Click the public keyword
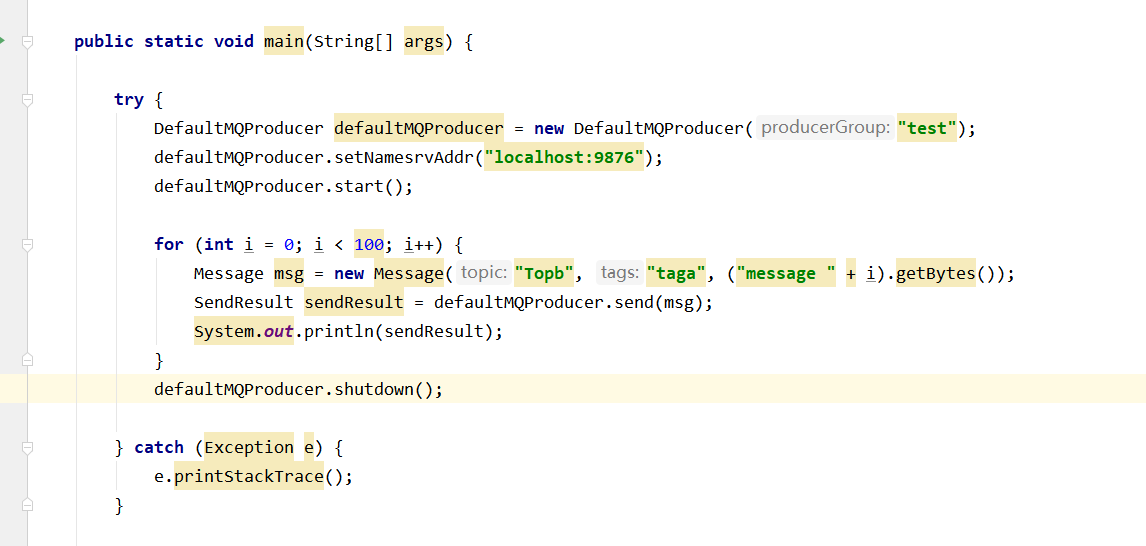This screenshot has width=1146, height=546. click(104, 42)
